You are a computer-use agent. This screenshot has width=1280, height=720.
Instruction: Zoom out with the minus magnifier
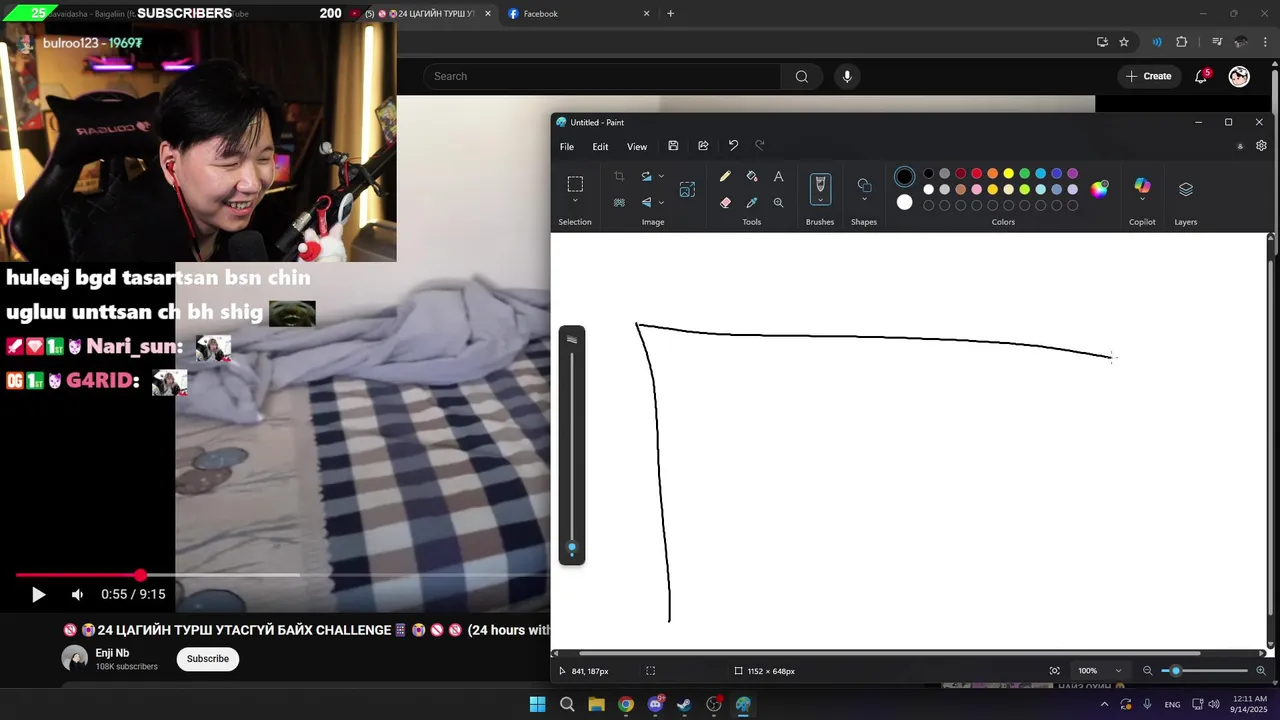pyautogui.click(x=1148, y=671)
